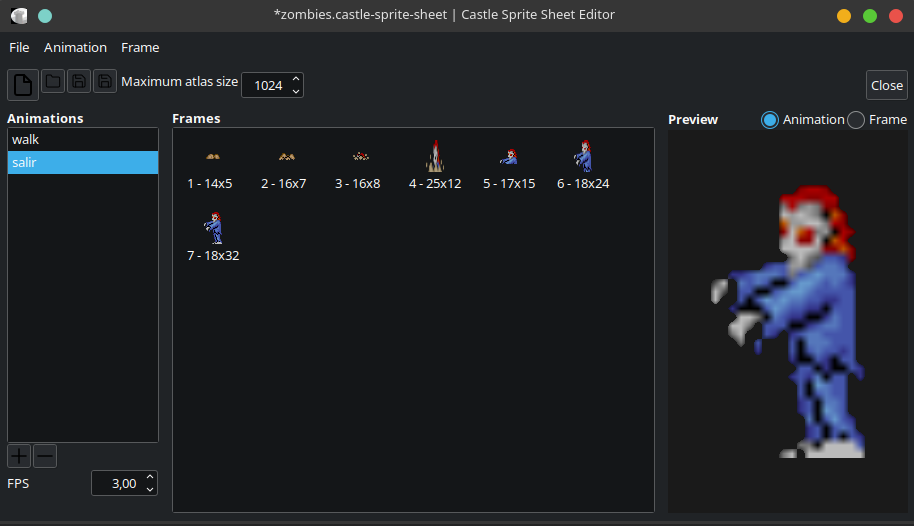Image resolution: width=914 pixels, height=526 pixels.
Task: Click the FPS value input field
Action: tap(117, 483)
